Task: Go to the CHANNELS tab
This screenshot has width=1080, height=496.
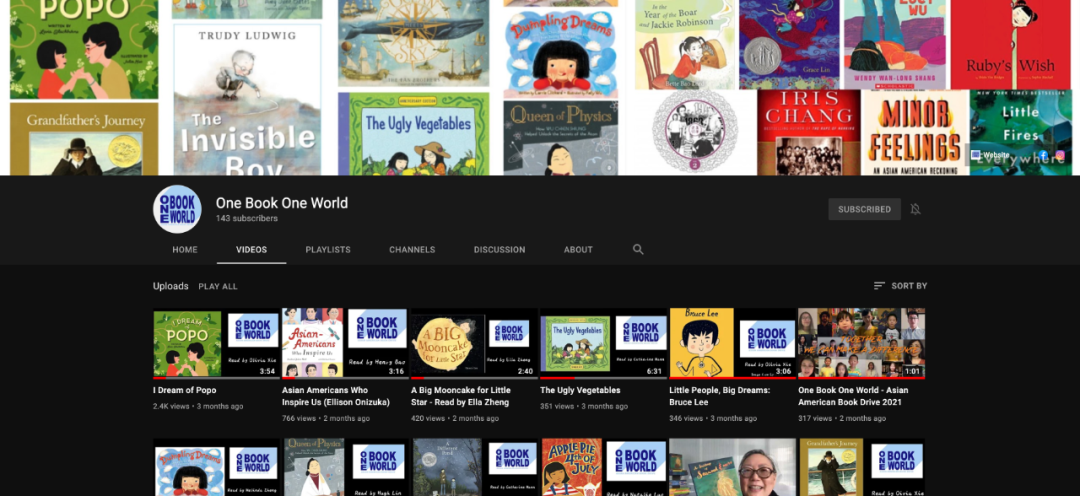Action: tap(412, 249)
